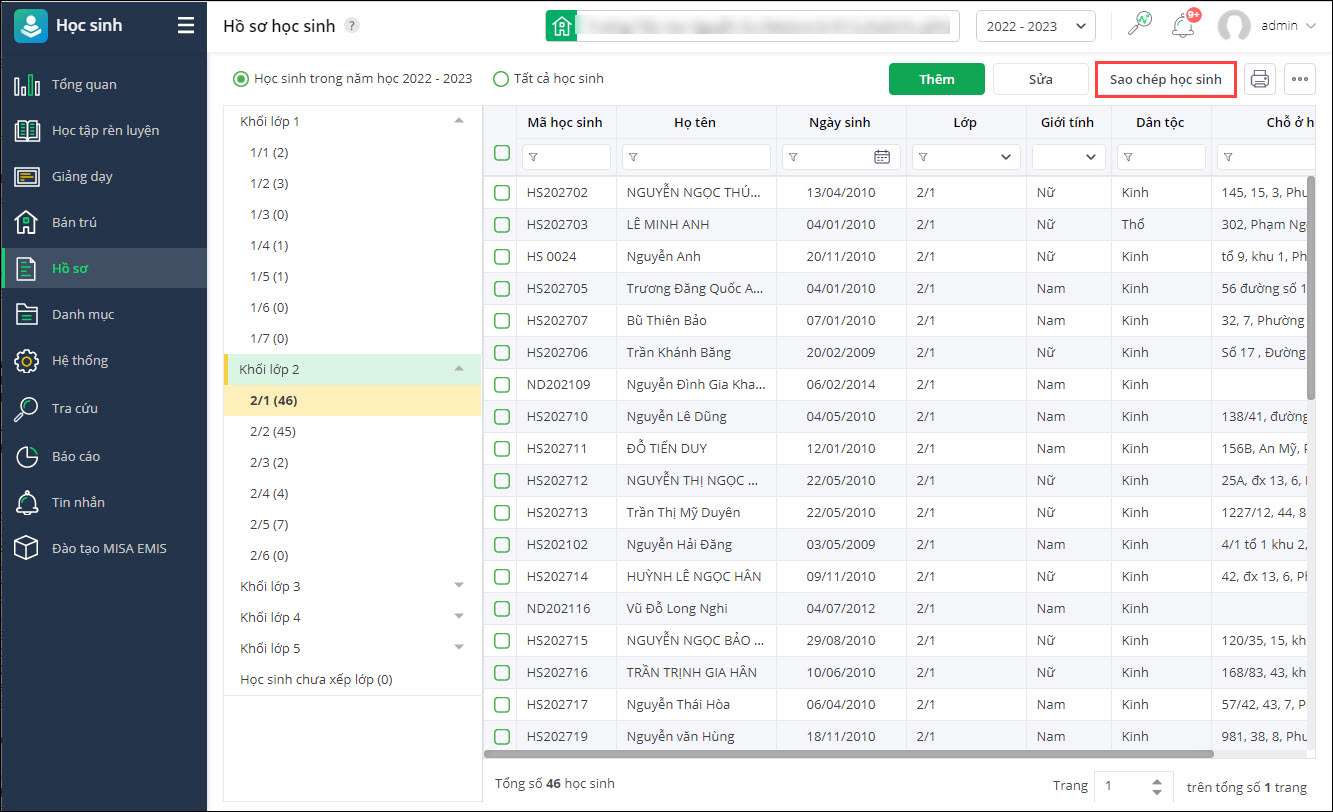Open the notification bell icon
Viewport: 1333px width, 812px height.
pyautogui.click(x=1182, y=26)
